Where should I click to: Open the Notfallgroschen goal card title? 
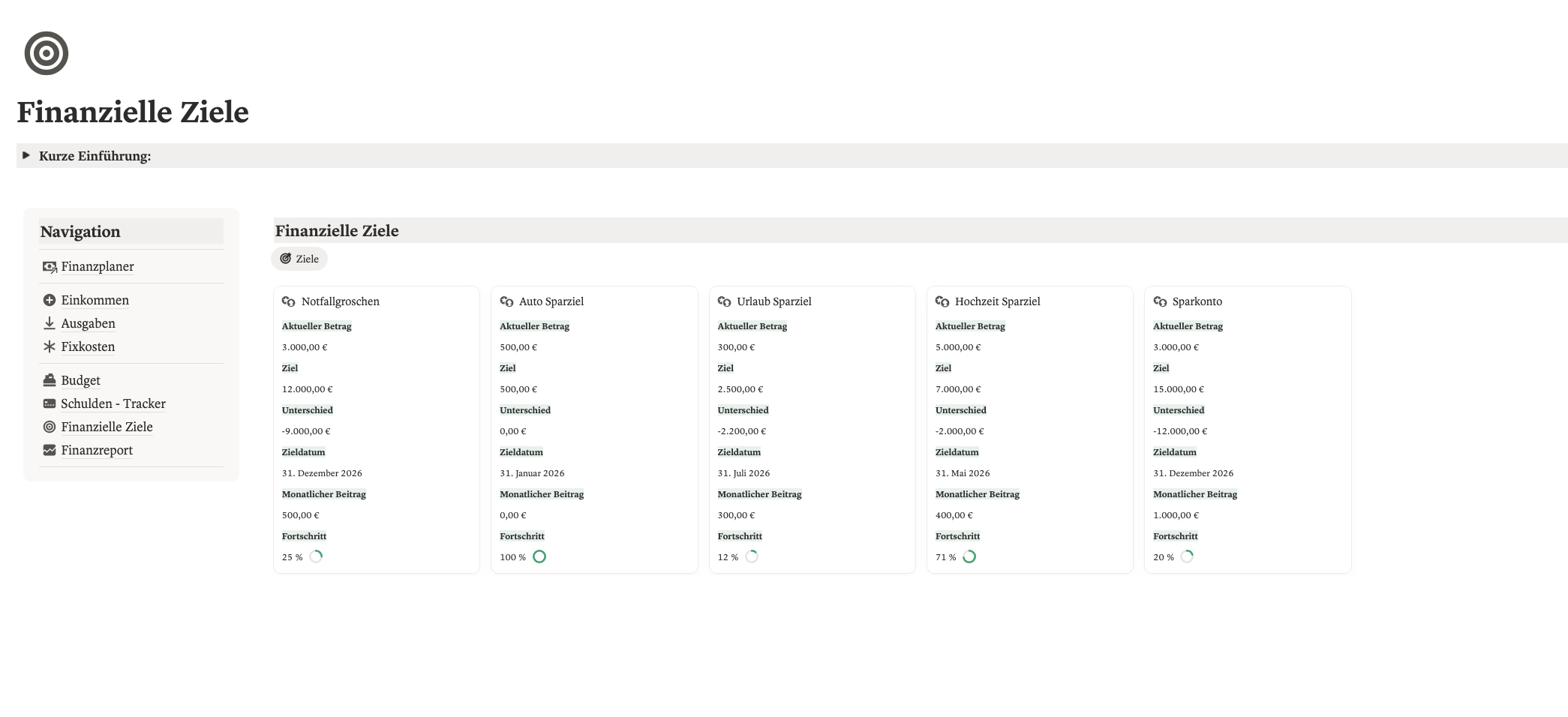pyautogui.click(x=340, y=301)
